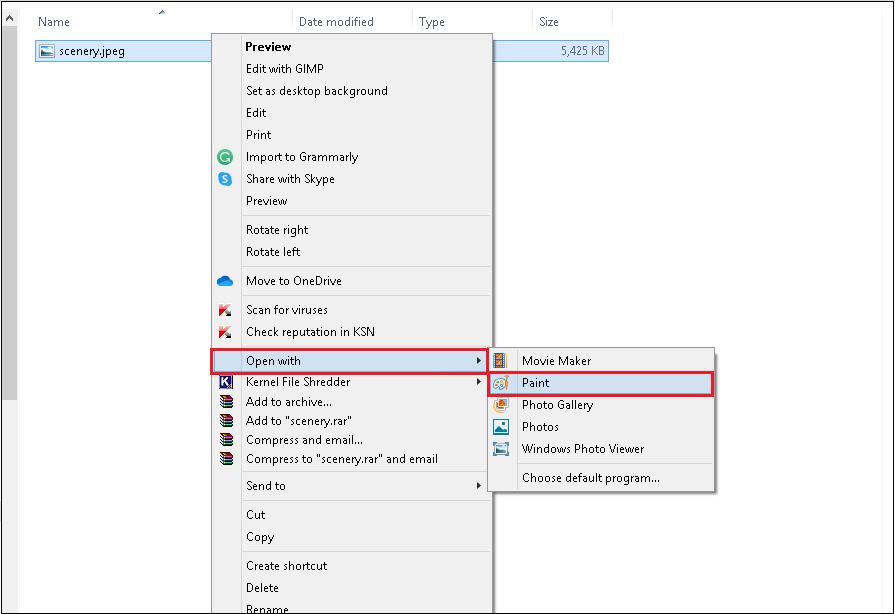Click the Photos app icon
The height and width of the screenshot is (614, 895).
pyautogui.click(x=502, y=427)
